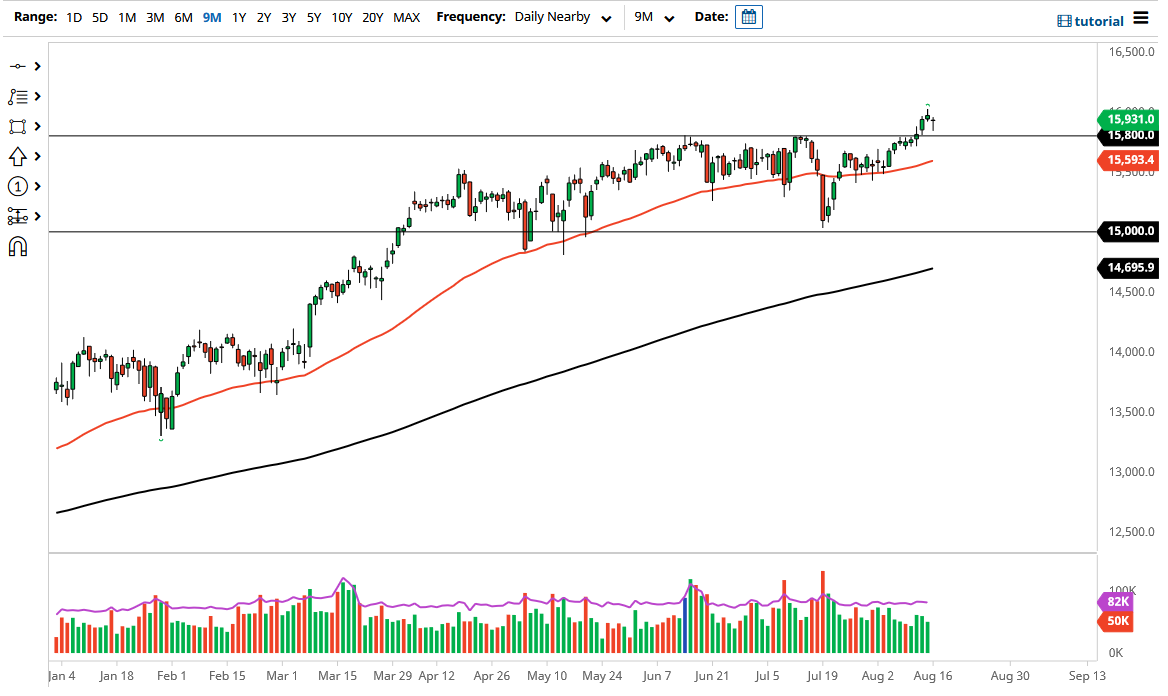Expand the arrow marker tool options
1168x696 pixels.
point(37,156)
